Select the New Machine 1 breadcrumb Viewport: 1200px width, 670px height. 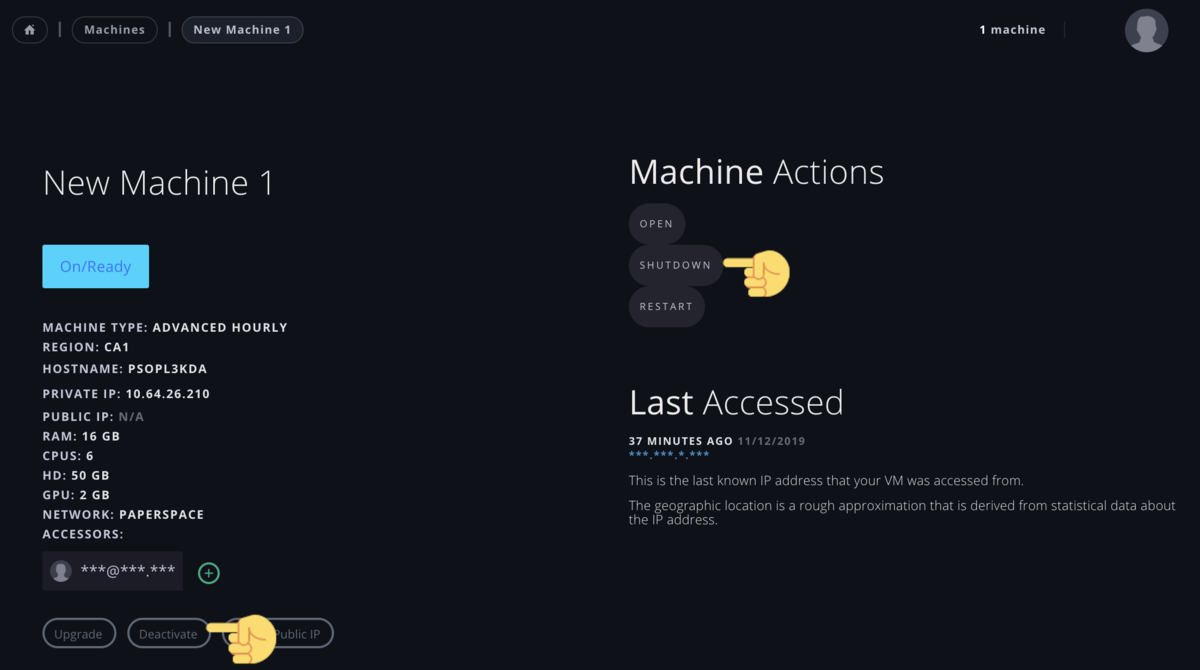tap(242, 30)
